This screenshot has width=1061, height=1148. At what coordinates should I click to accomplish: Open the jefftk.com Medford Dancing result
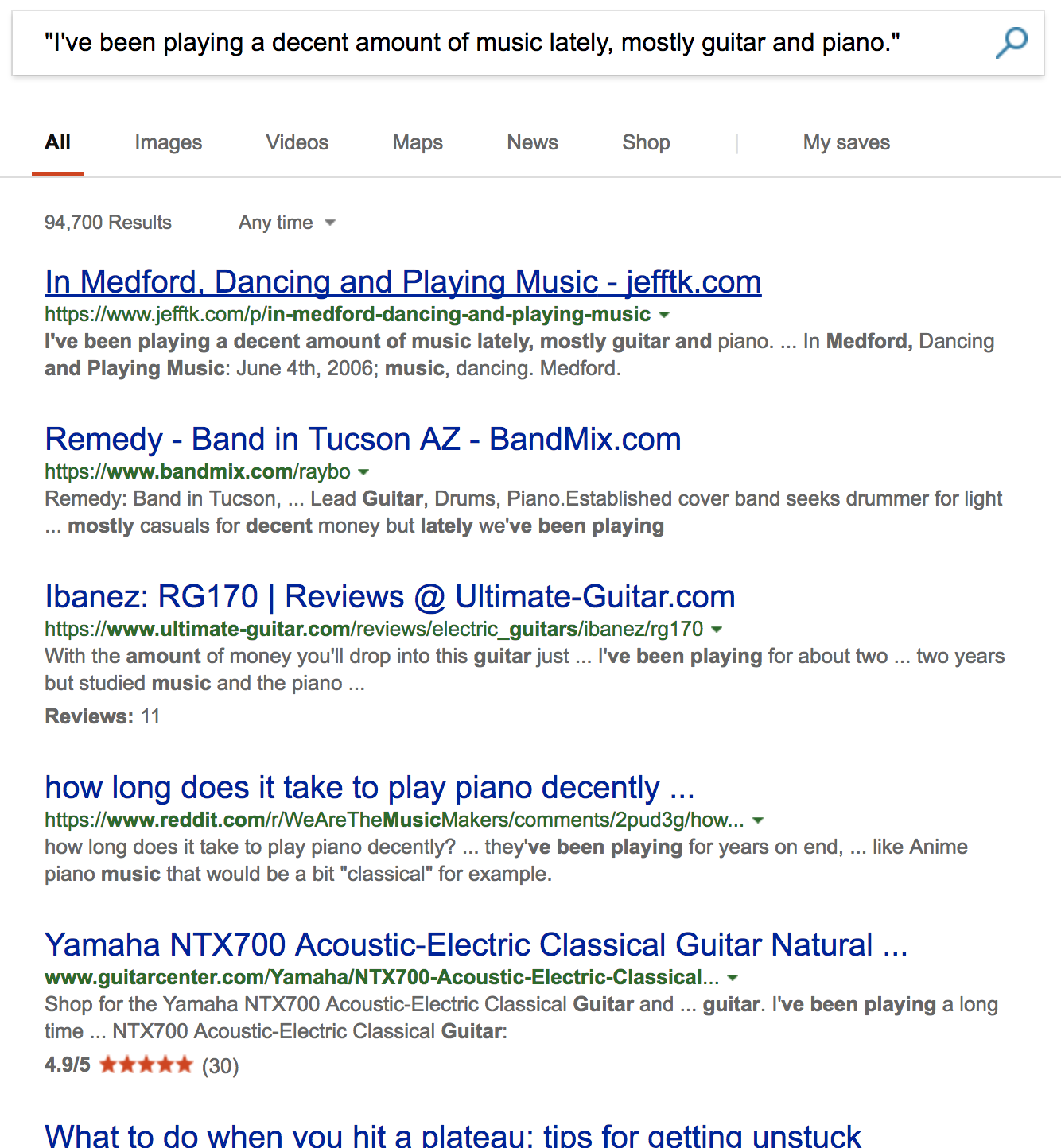pyautogui.click(x=402, y=282)
